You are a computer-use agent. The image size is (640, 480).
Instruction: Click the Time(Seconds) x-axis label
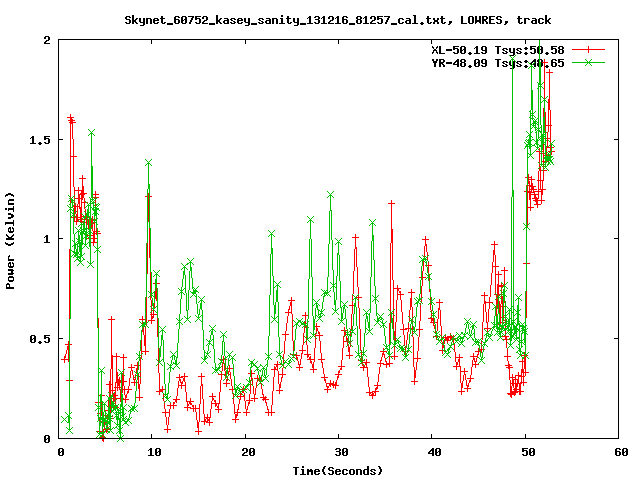[338, 471]
